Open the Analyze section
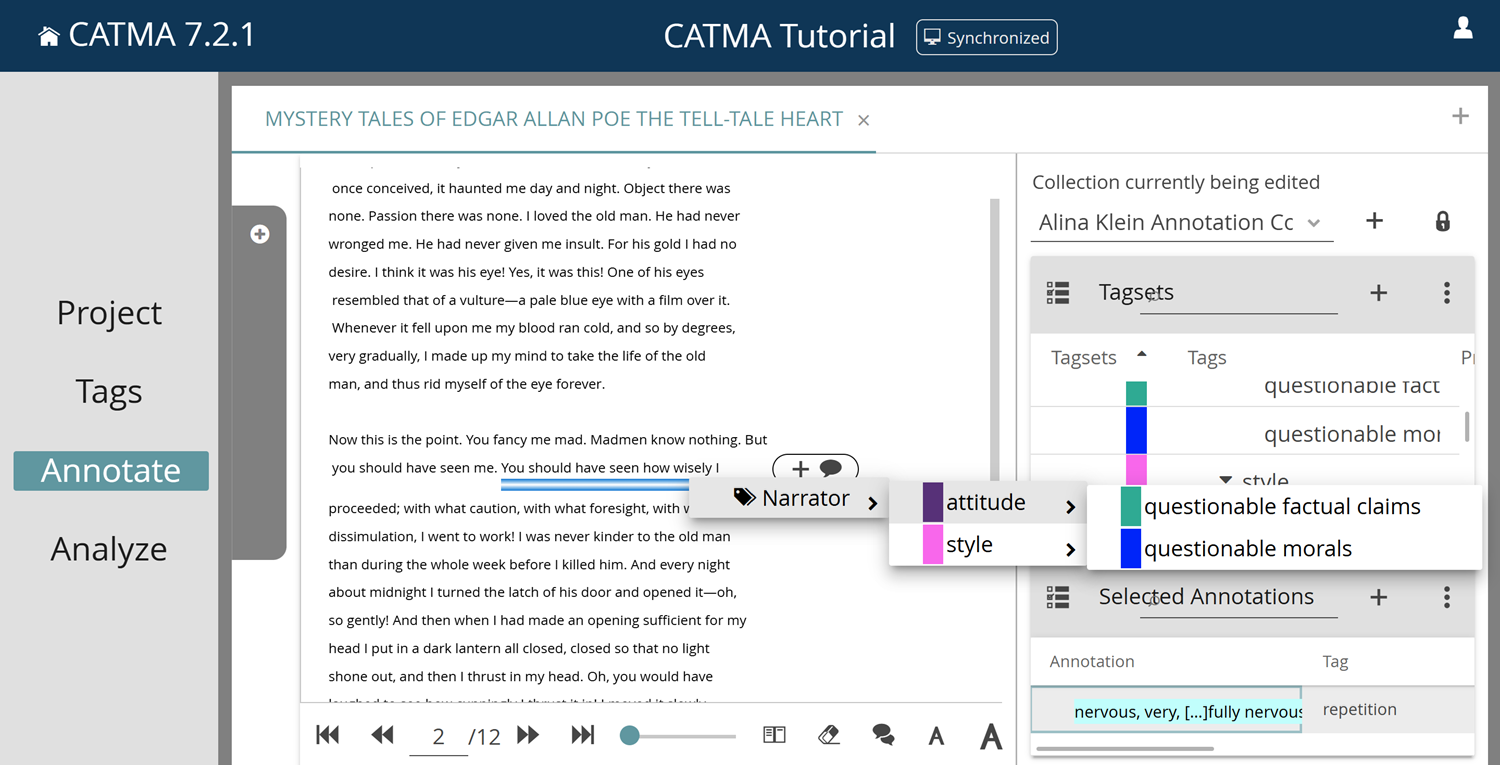The width and height of the screenshot is (1500, 765). point(109,549)
